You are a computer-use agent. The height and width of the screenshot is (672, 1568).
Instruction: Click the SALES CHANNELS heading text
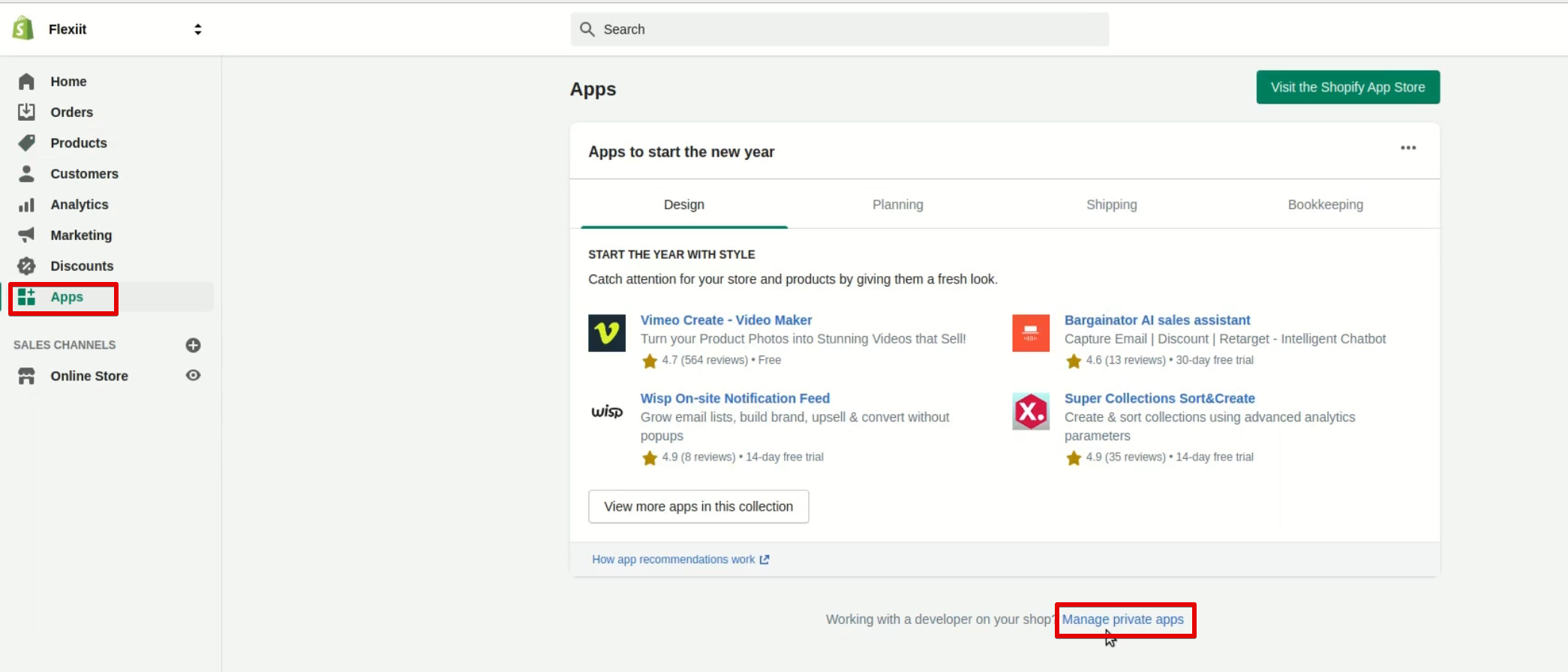65,345
